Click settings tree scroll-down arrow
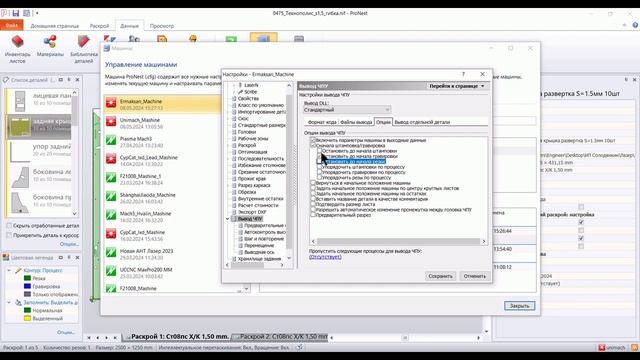The height and width of the screenshot is (360, 640). (x=289, y=258)
